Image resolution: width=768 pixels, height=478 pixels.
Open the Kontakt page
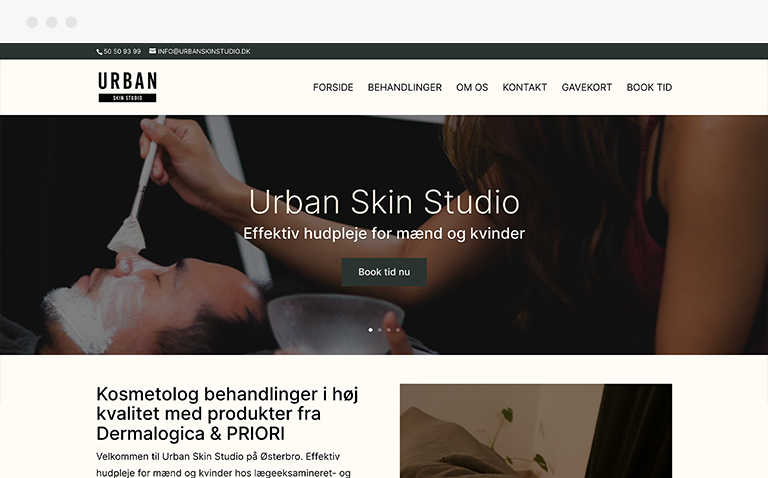(525, 87)
